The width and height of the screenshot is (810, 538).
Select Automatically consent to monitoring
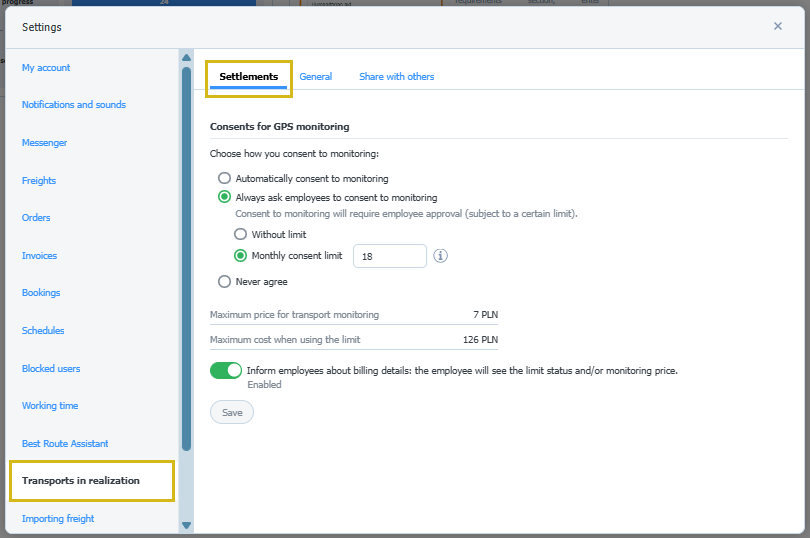pyautogui.click(x=225, y=178)
